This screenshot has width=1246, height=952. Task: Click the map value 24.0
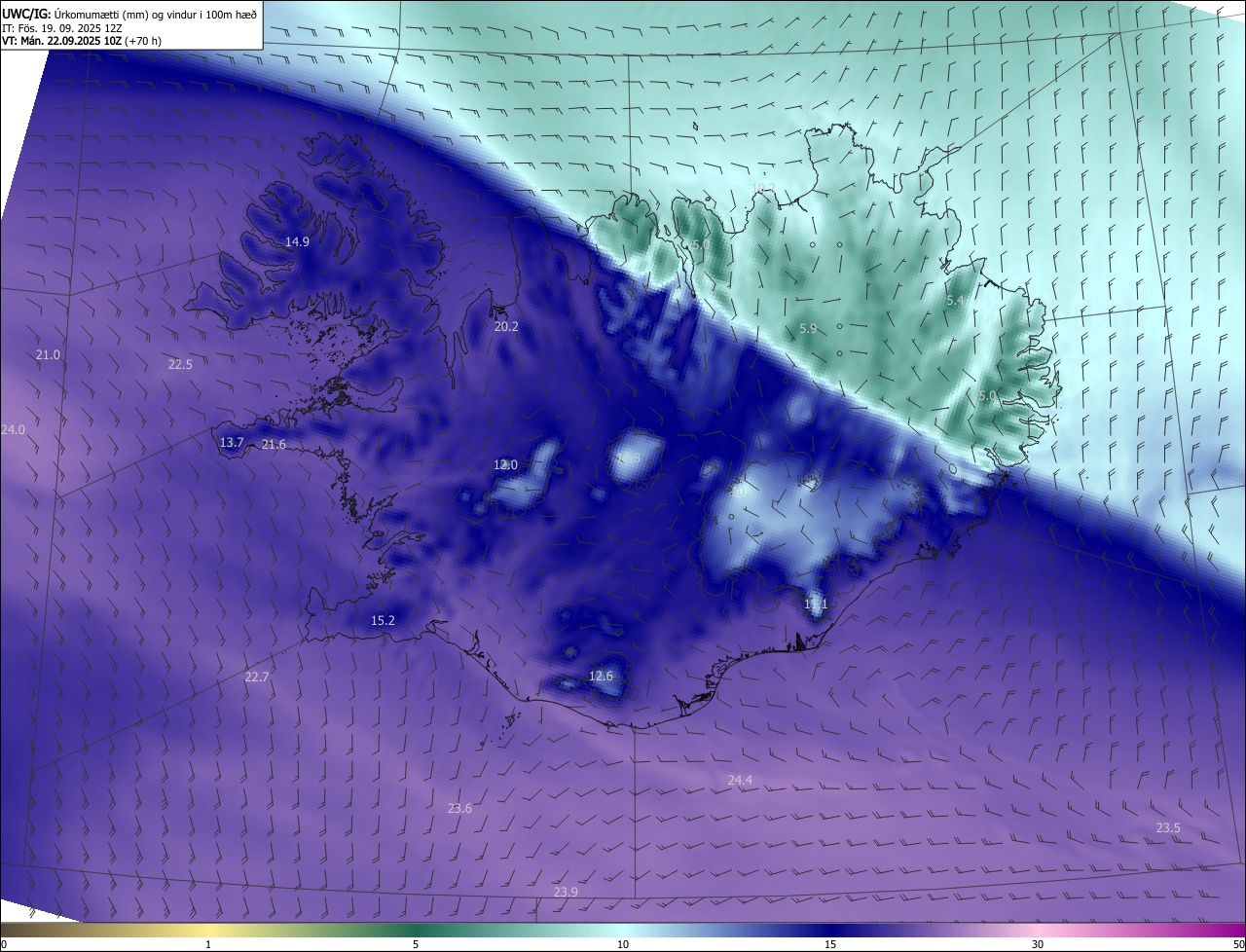click(13, 429)
